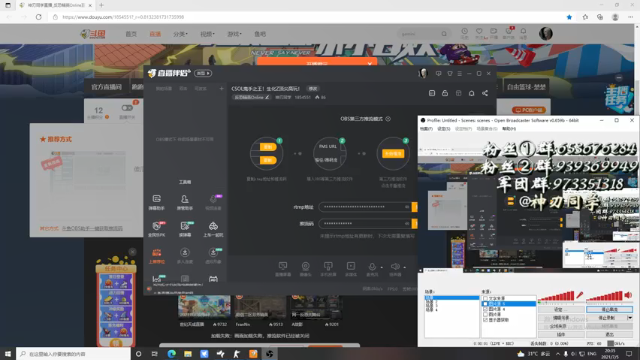Image resolution: width=640 pixels, height=360 pixels.
Task: Open the barrage assistant tool in the toolbox
Action: (x=156, y=202)
